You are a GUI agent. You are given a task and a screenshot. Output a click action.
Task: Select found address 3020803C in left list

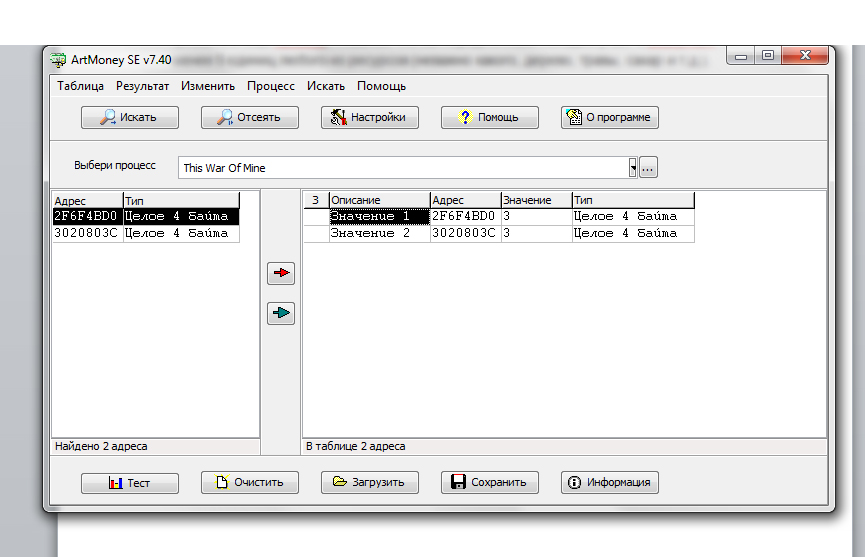tap(87, 233)
